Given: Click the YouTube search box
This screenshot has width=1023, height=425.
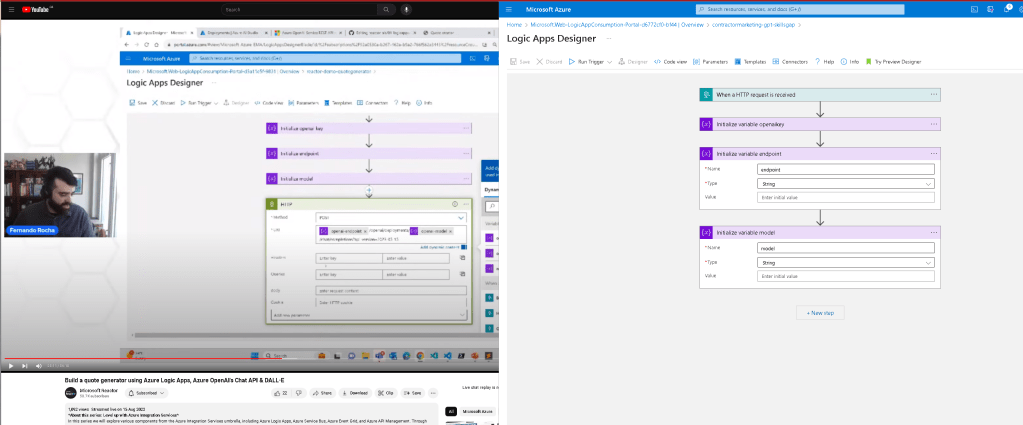Looking at the screenshot, I should coord(299,10).
